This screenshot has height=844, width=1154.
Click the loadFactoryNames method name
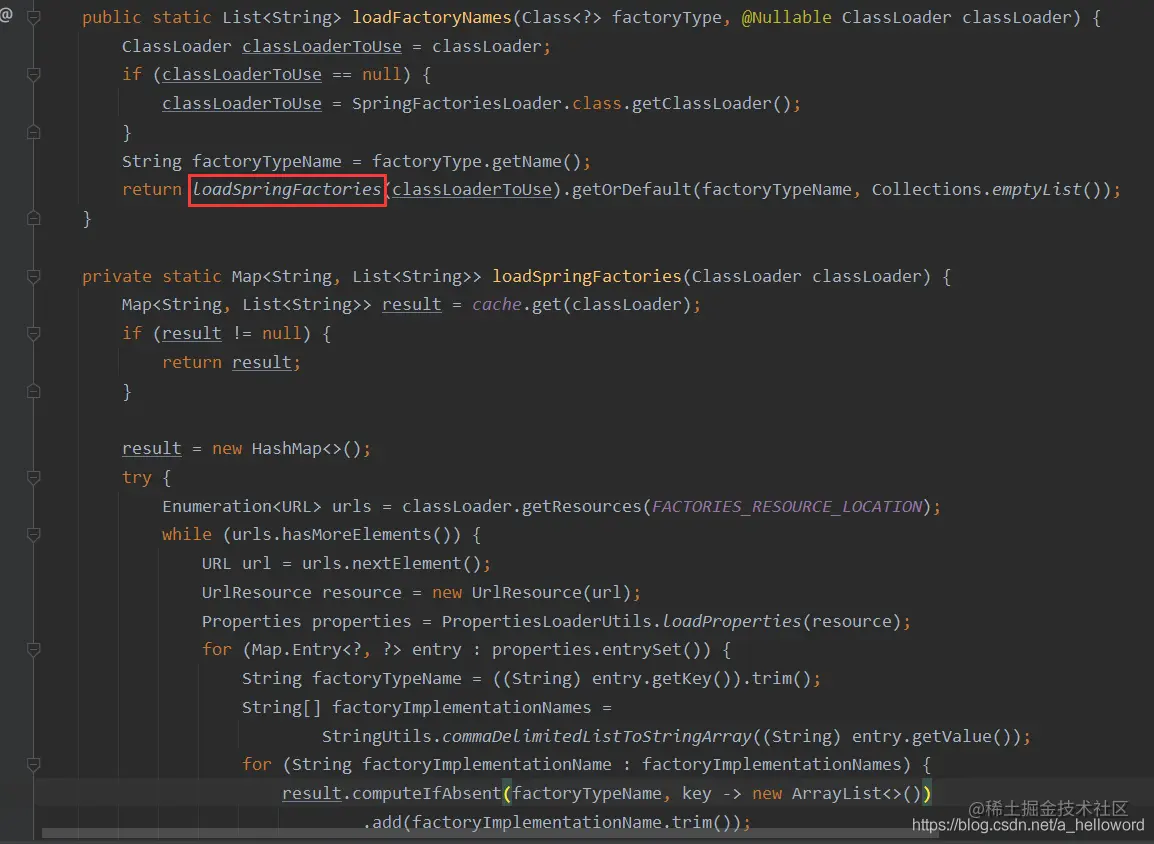pos(432,18)
